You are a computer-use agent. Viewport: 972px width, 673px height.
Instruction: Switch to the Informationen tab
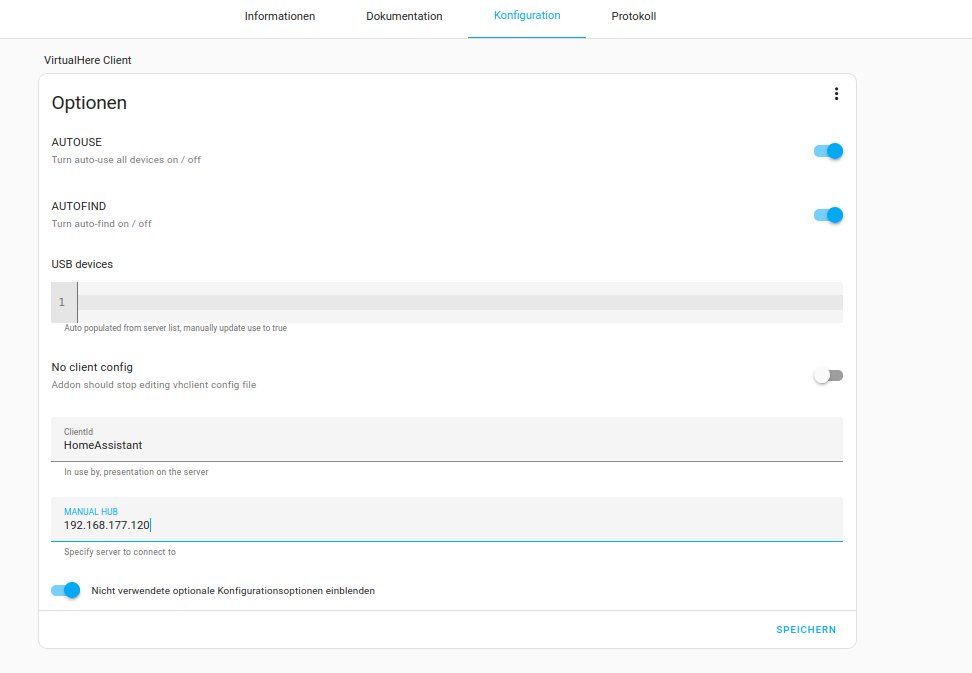[280, 17]
